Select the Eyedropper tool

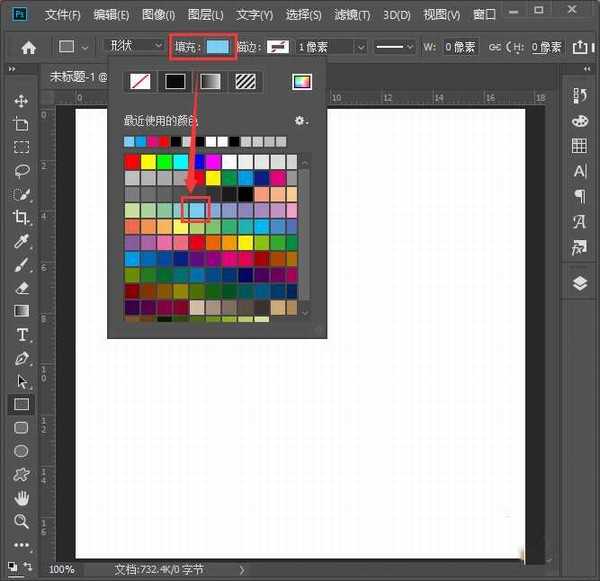point(21,242)
